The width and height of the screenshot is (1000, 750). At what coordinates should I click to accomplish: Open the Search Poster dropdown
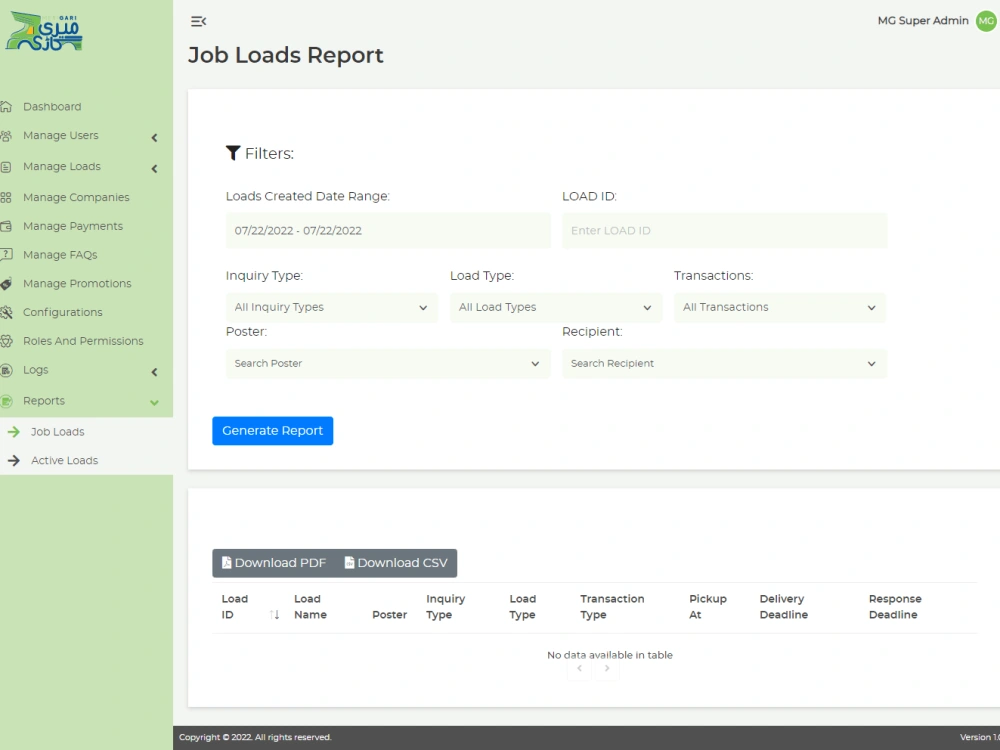coord(388,364)
